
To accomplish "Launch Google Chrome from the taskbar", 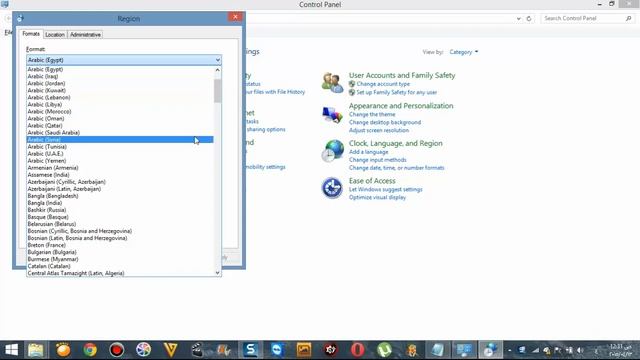I will (x=90, y=350).
